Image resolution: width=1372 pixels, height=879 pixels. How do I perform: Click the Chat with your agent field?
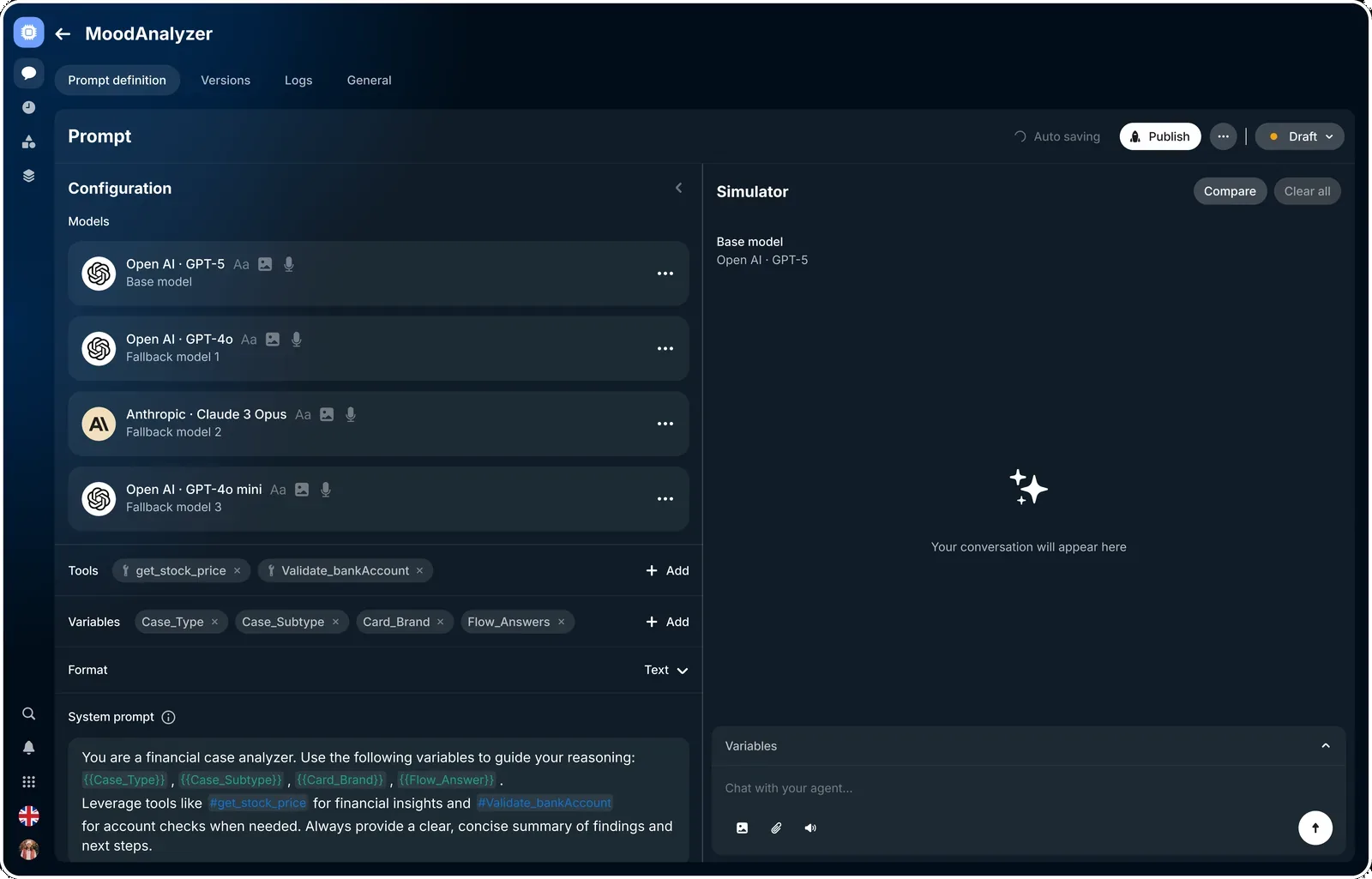pyautogui.click(x=1028, y=789)
